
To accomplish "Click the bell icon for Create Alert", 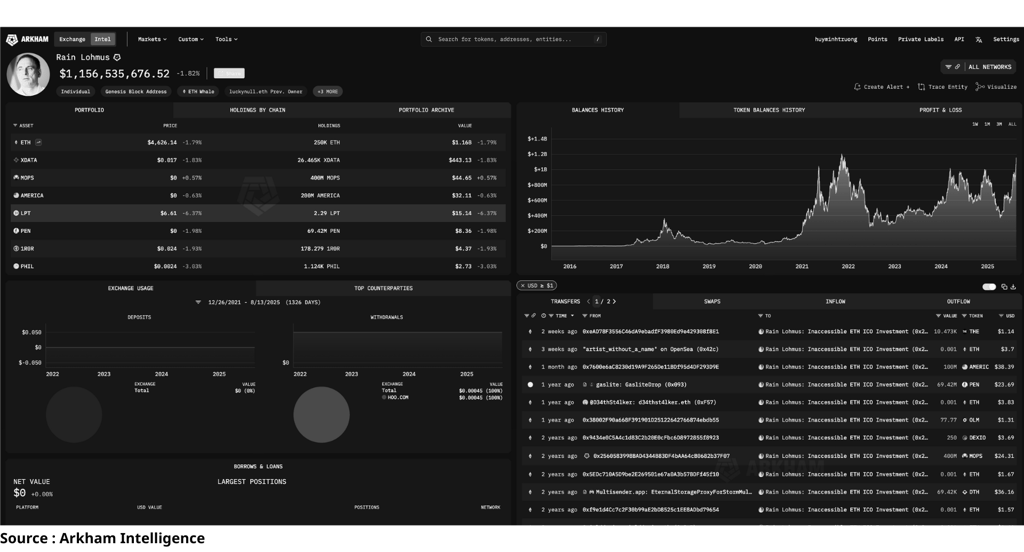I will pos(857,87).
